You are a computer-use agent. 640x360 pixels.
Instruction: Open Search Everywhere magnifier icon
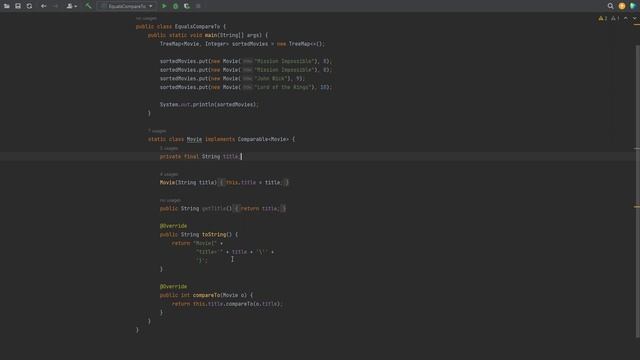click(x=610, y=6)
